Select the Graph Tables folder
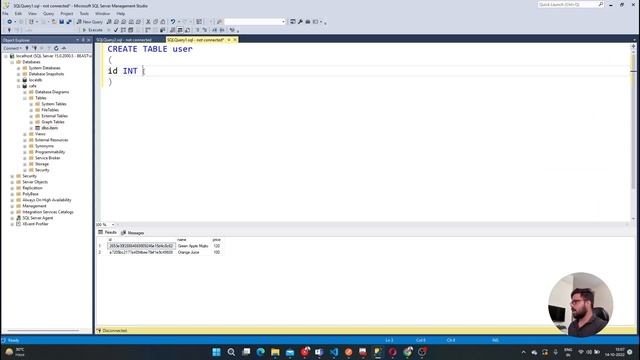640x360 pixels. [53, 122]
